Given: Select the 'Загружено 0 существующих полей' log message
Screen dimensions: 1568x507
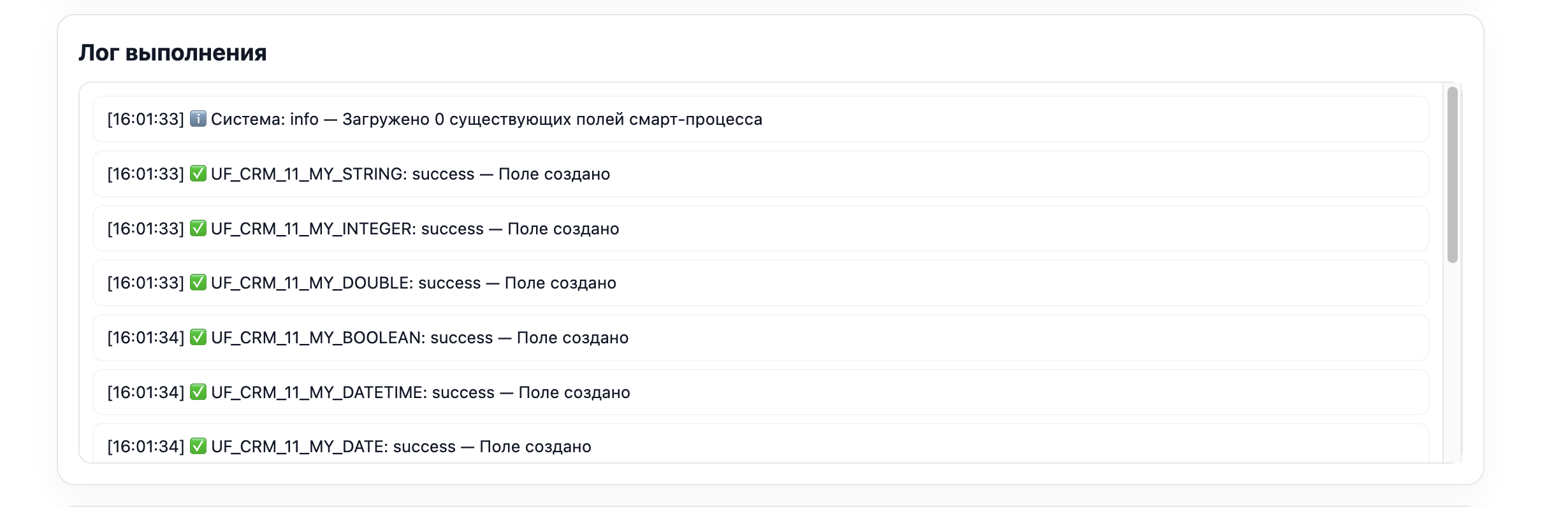Looking at the screenshot, I should point(552,119).
